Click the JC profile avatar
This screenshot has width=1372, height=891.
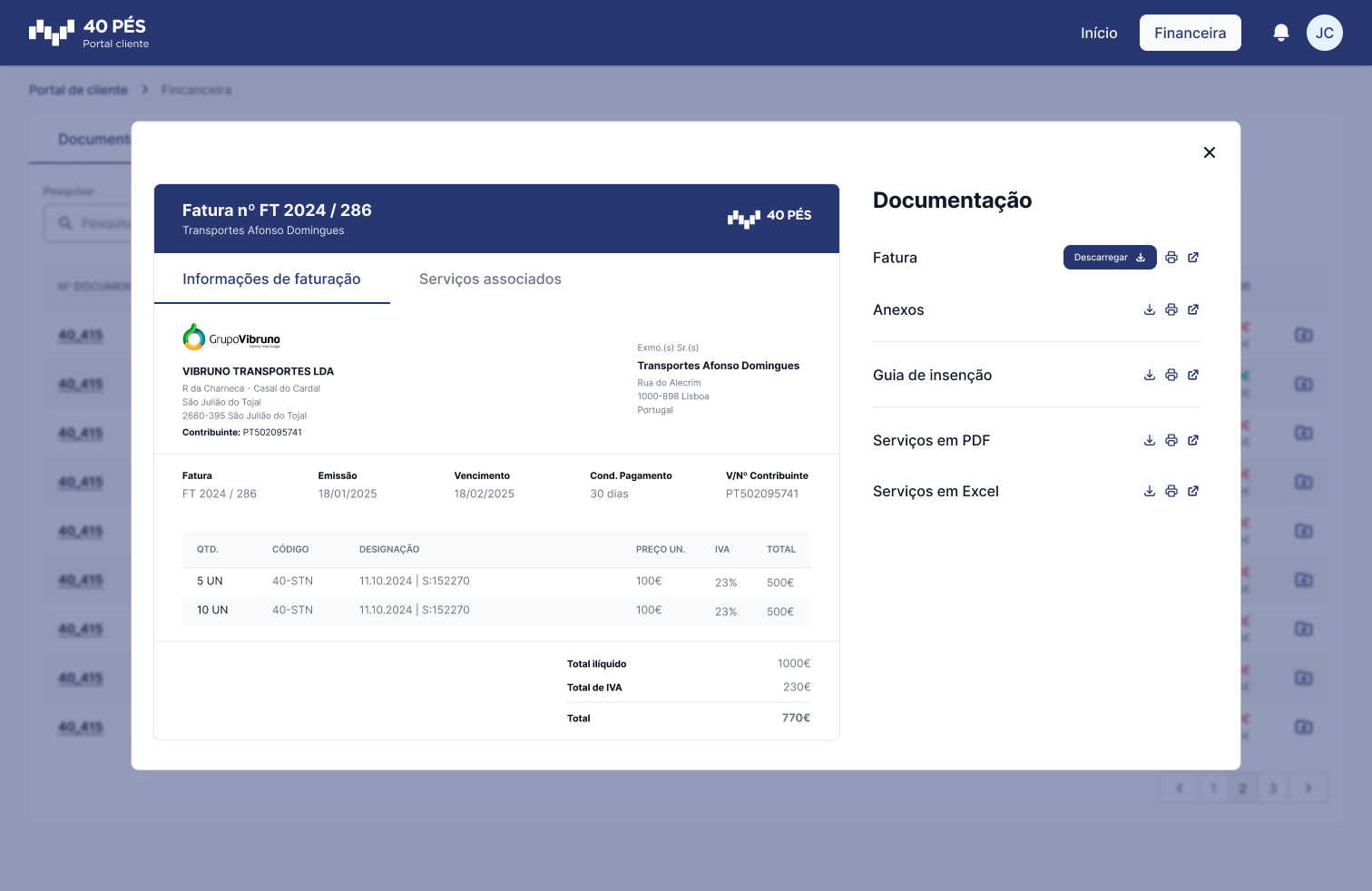[1324, 32]
